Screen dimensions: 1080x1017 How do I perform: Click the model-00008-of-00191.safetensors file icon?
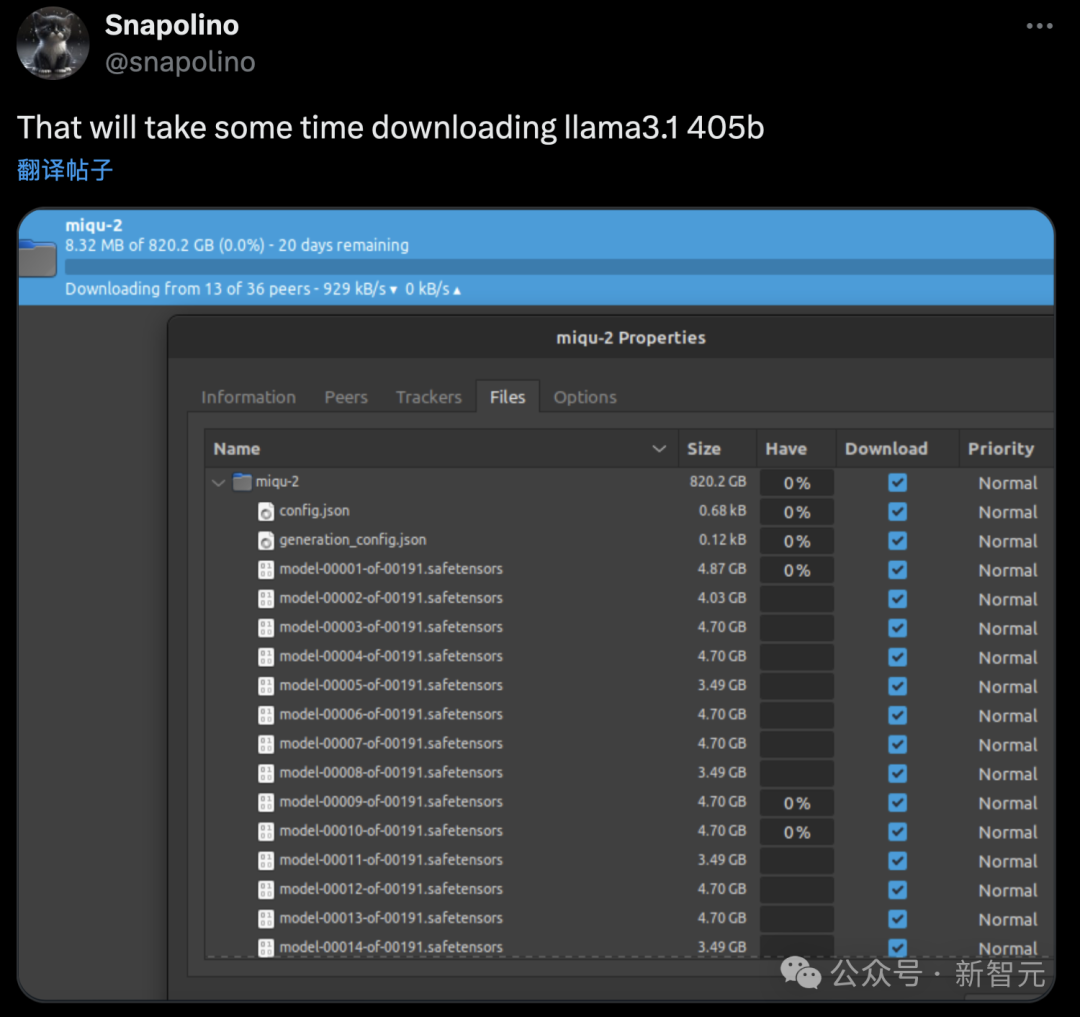(x=266, y=773)
